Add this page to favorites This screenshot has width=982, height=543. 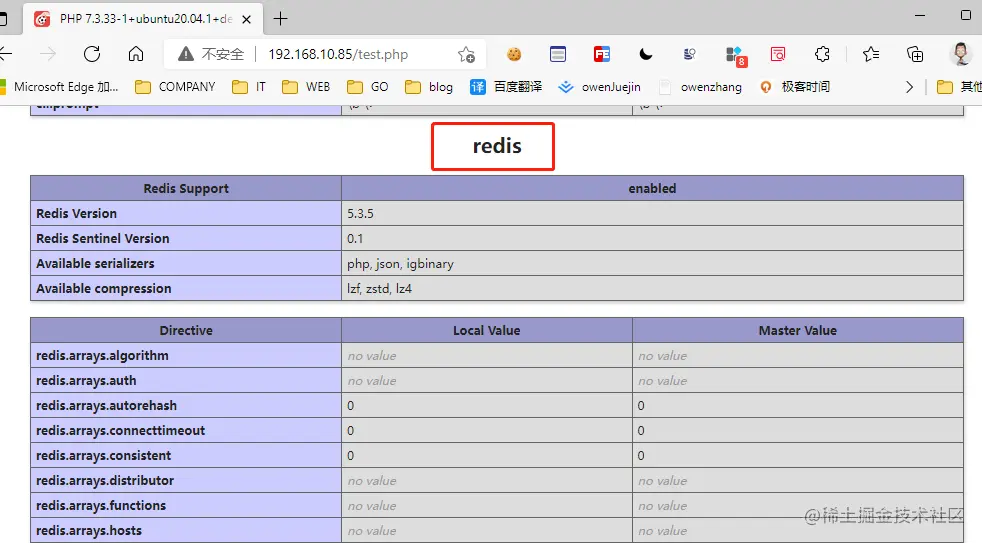(x=467, y=54)
